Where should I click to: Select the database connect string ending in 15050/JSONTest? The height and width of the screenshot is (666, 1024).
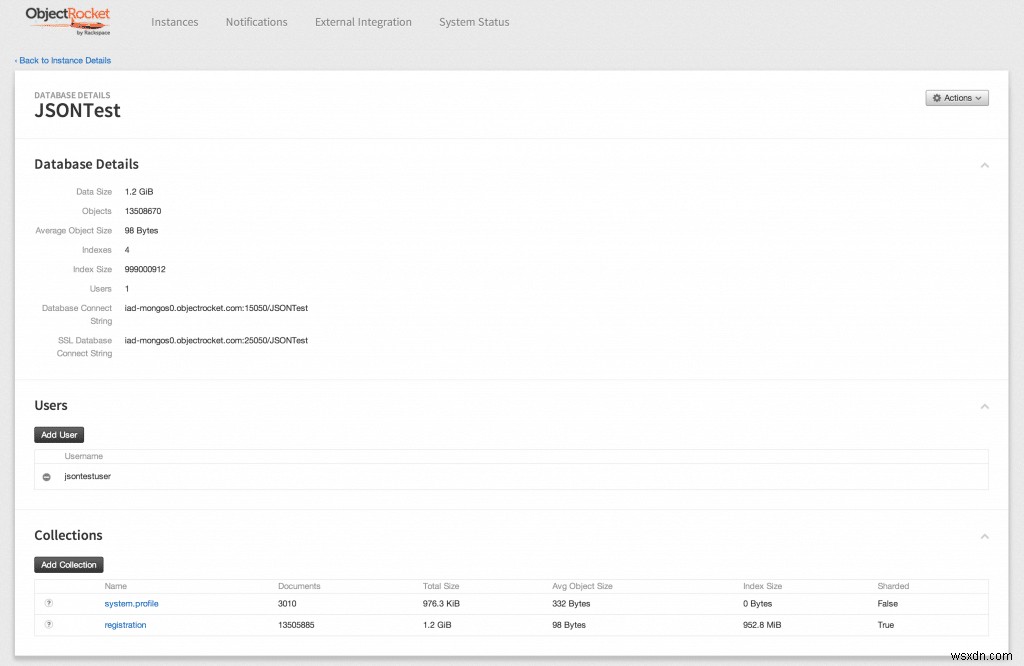pyautogui.click(x=216, y=308)
